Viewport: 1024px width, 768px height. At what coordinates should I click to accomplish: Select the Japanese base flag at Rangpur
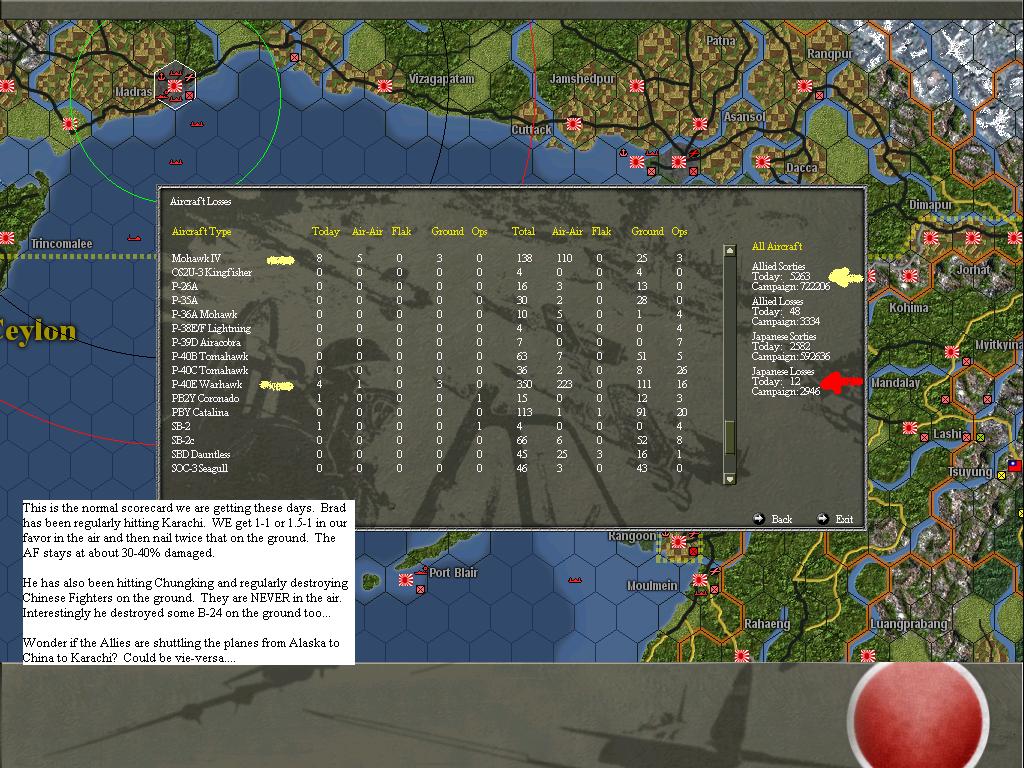[x=805, y=86]
